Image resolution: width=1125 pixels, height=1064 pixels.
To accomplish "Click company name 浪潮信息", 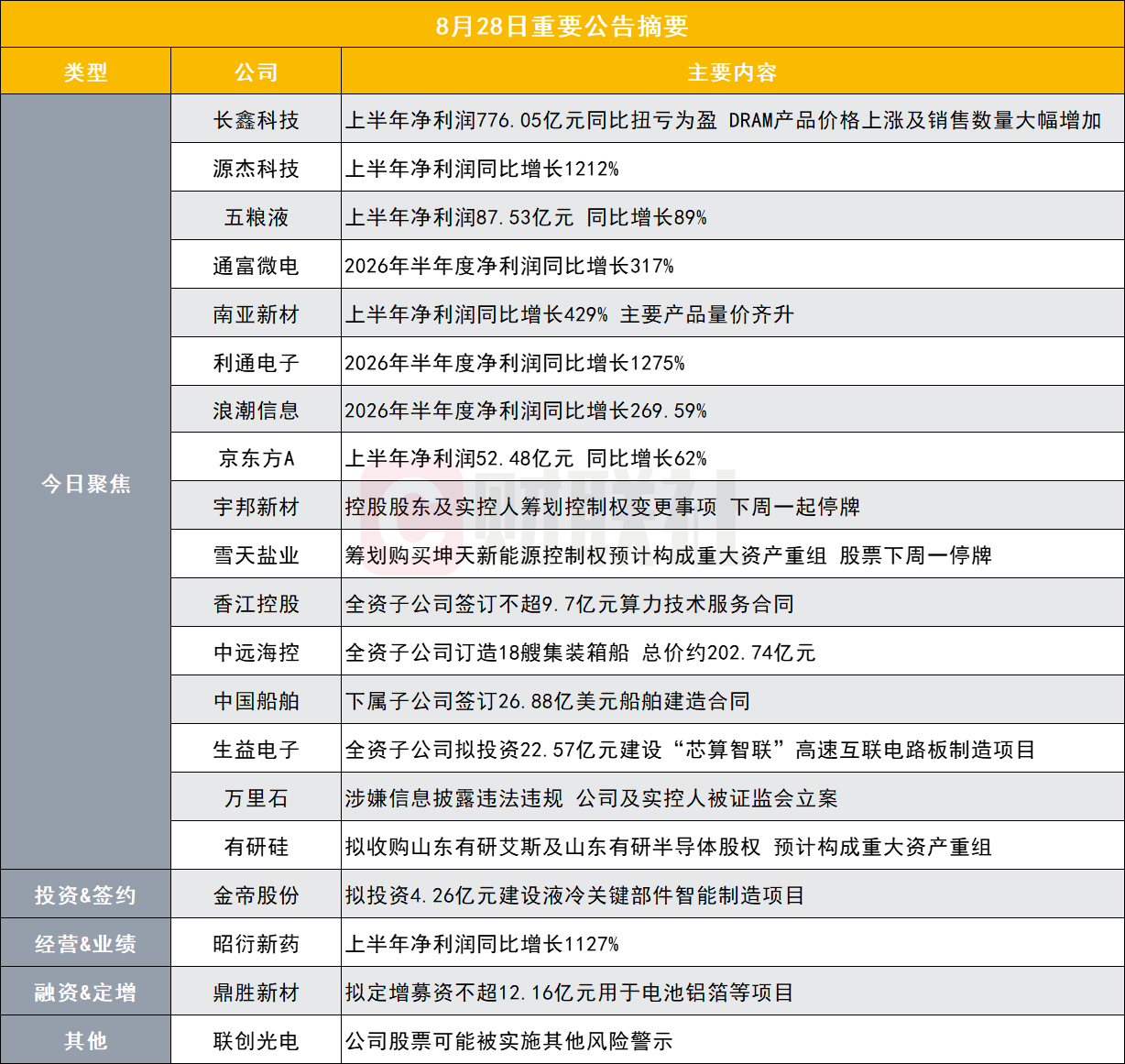I will tap(257, 411).
